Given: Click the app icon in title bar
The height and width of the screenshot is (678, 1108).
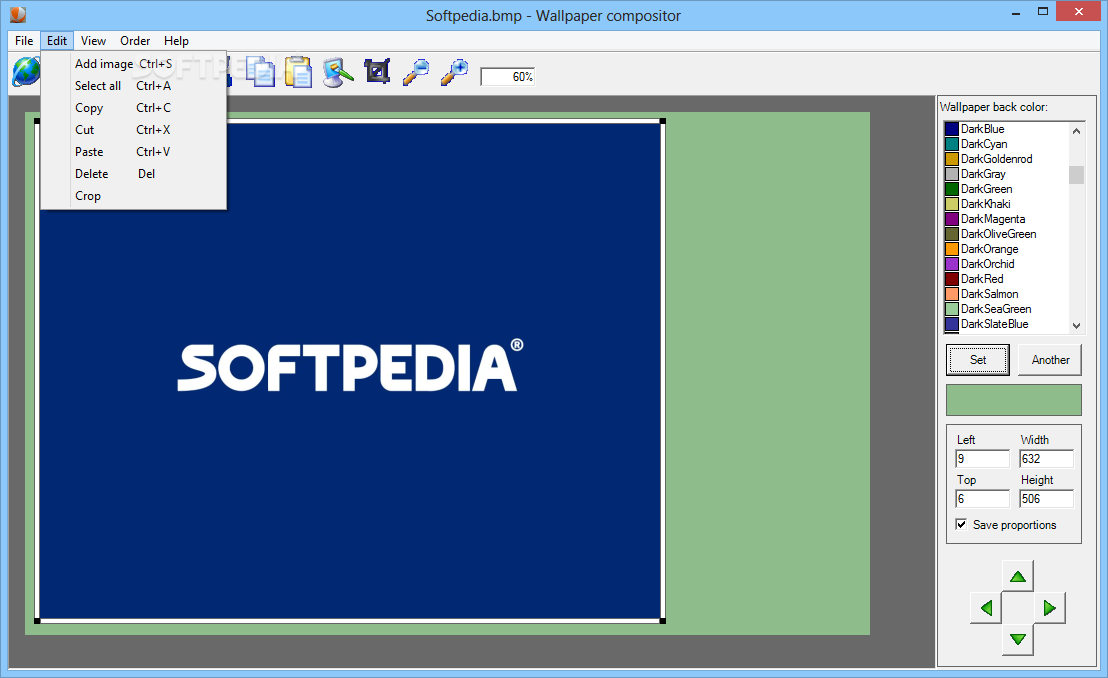Looking at the screenshot, I should 18,13.
